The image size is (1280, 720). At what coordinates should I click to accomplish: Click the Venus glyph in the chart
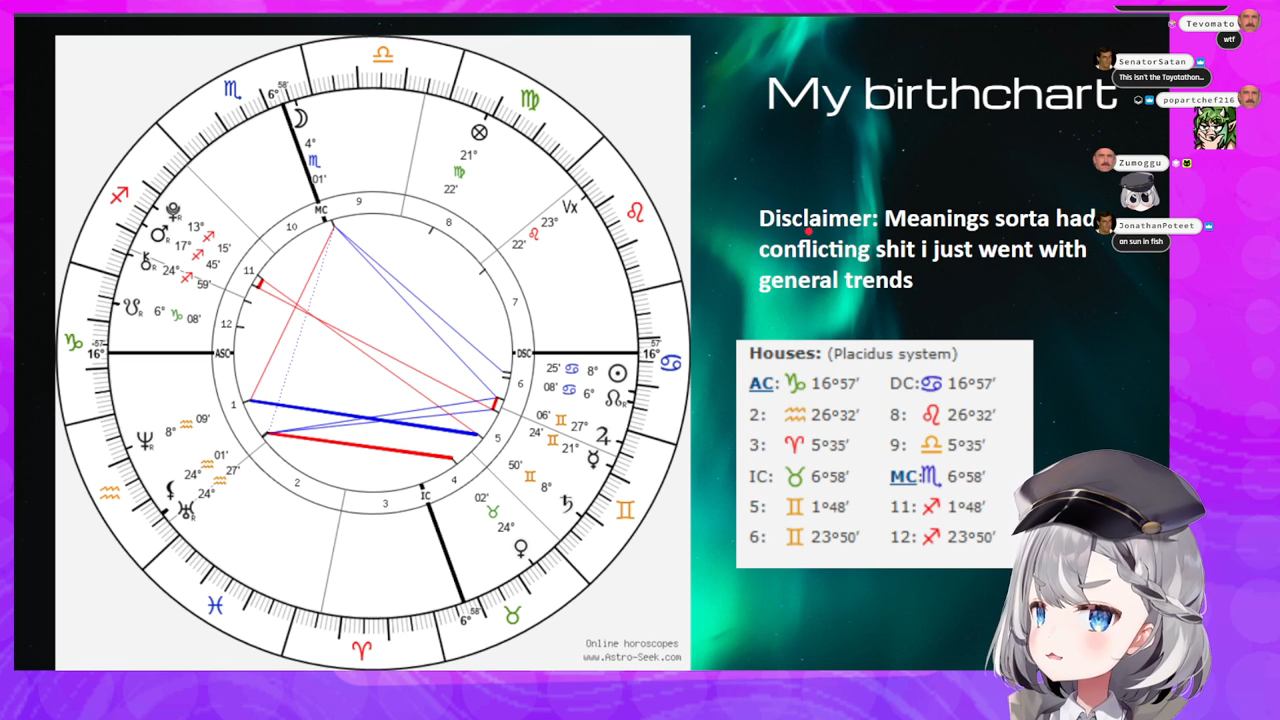521,548
